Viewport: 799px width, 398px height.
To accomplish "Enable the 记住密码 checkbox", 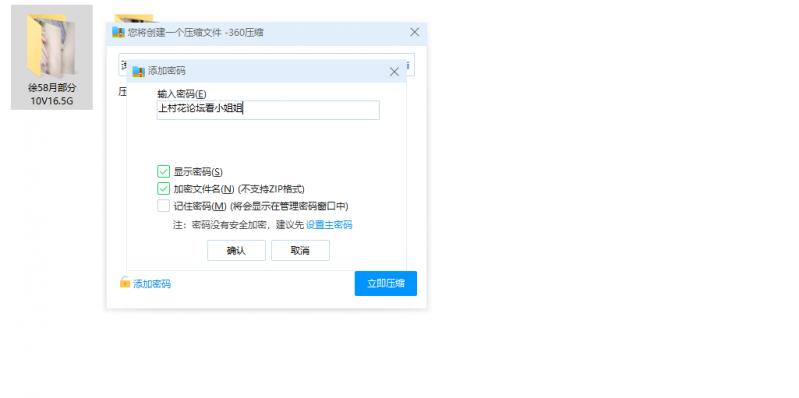I will pyautogui.click(x=163, y=206).
